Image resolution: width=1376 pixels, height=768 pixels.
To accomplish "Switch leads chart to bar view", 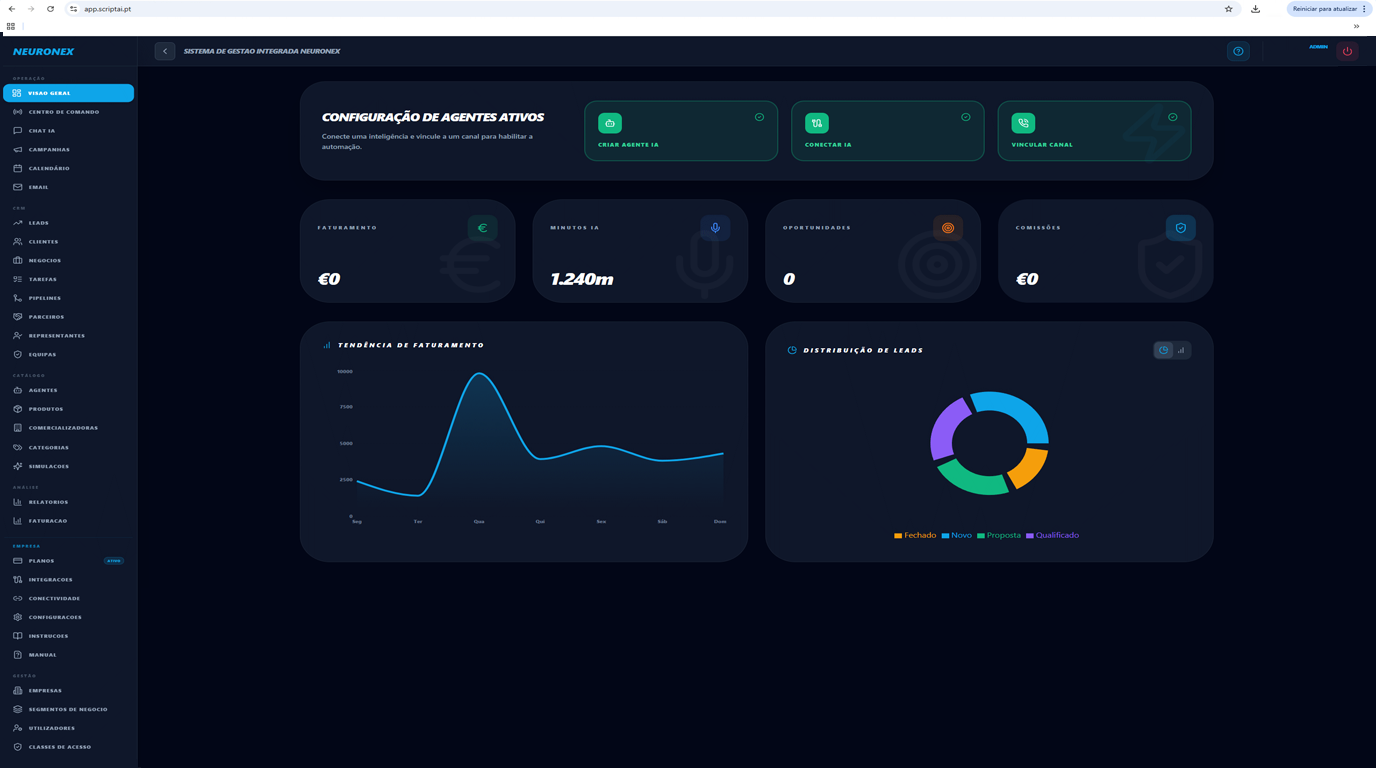I will (x=1181, y=349).
